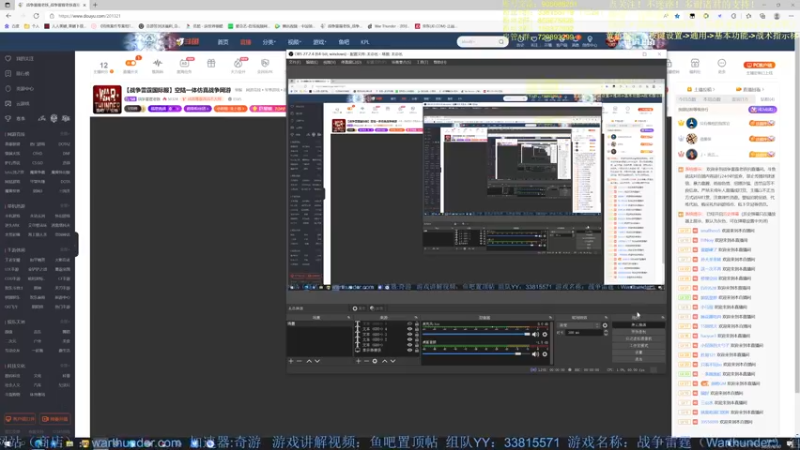Click the orange PC客户端 button
Image resolution: width=800 pixels, height=450 pixels.
(760, 65)
